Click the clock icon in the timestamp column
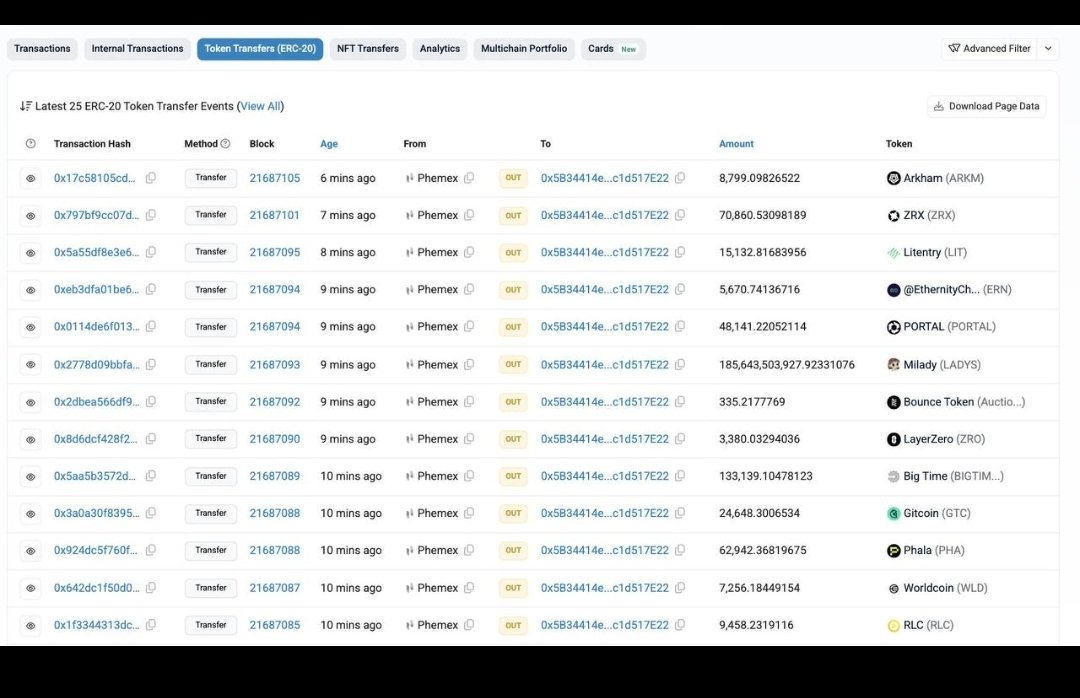The image size is (1080, 698). coord(30,143)
